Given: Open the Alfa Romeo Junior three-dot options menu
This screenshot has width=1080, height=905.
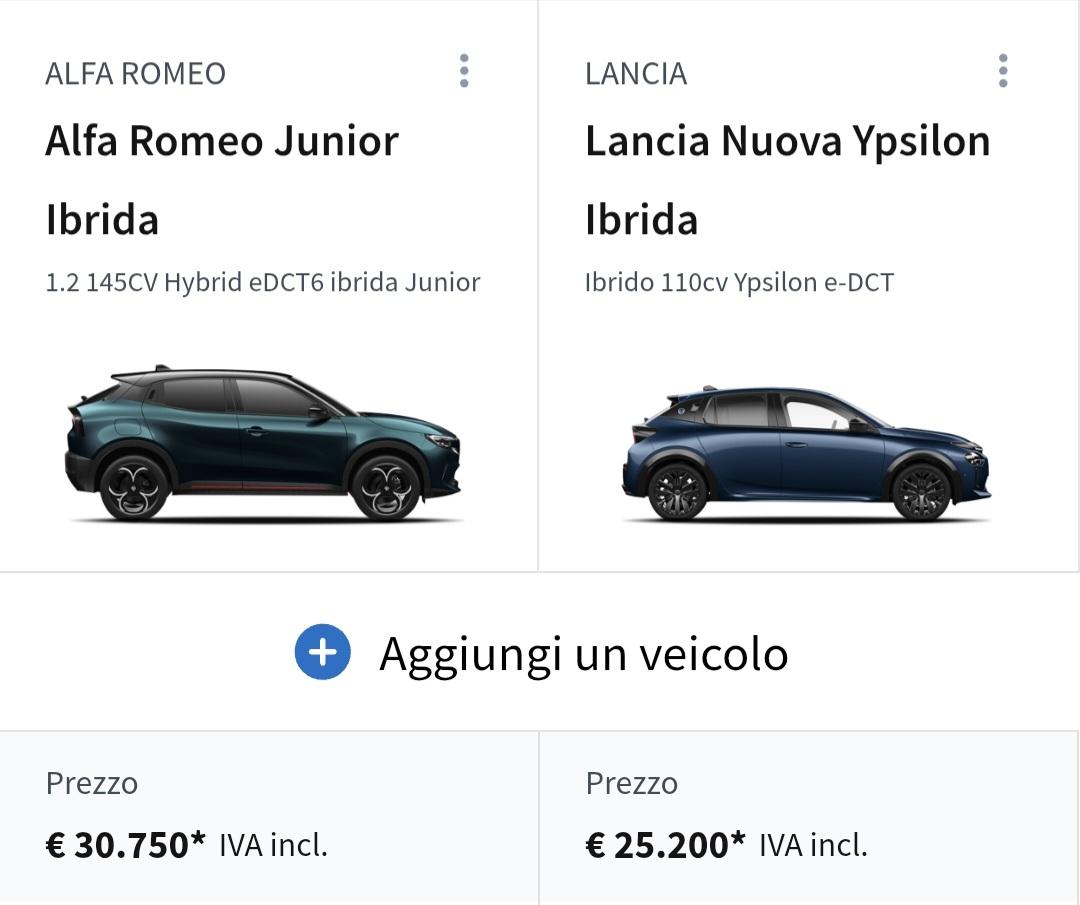Looking at the screenshot, I should (464, 71).
